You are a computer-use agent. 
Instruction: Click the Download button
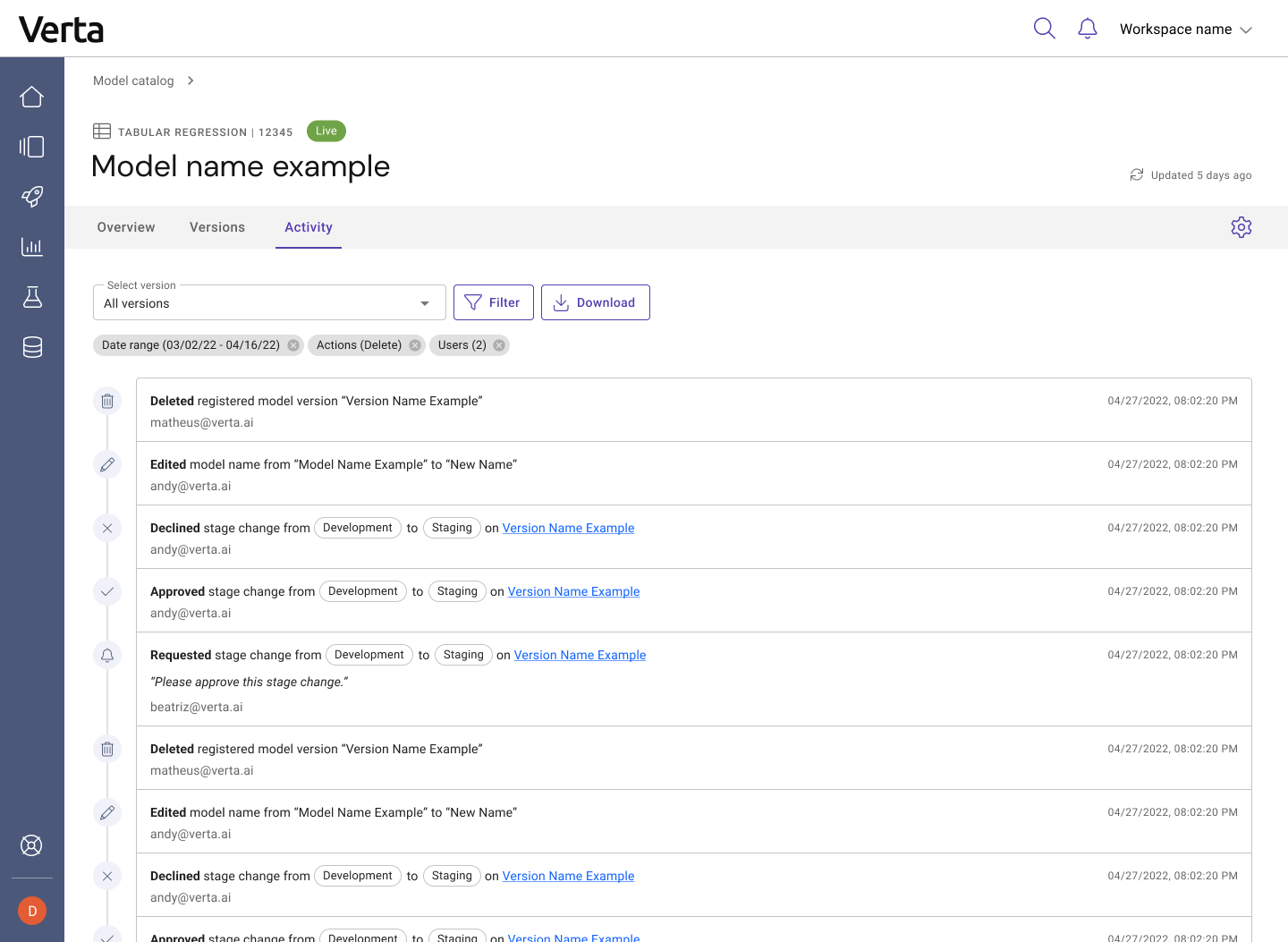(x=596, y=302)
